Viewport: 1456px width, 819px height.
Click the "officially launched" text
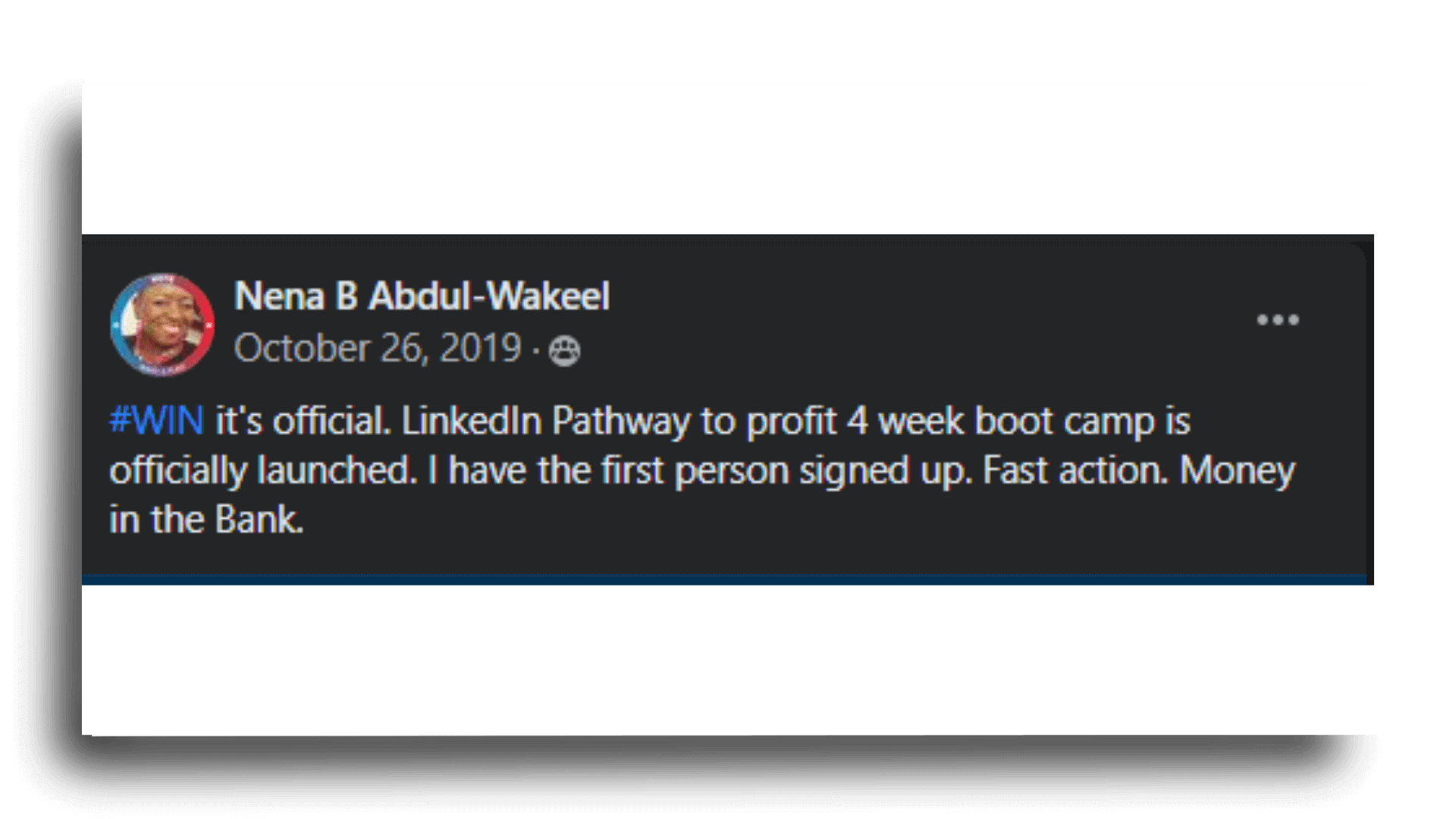pos(262,471)
